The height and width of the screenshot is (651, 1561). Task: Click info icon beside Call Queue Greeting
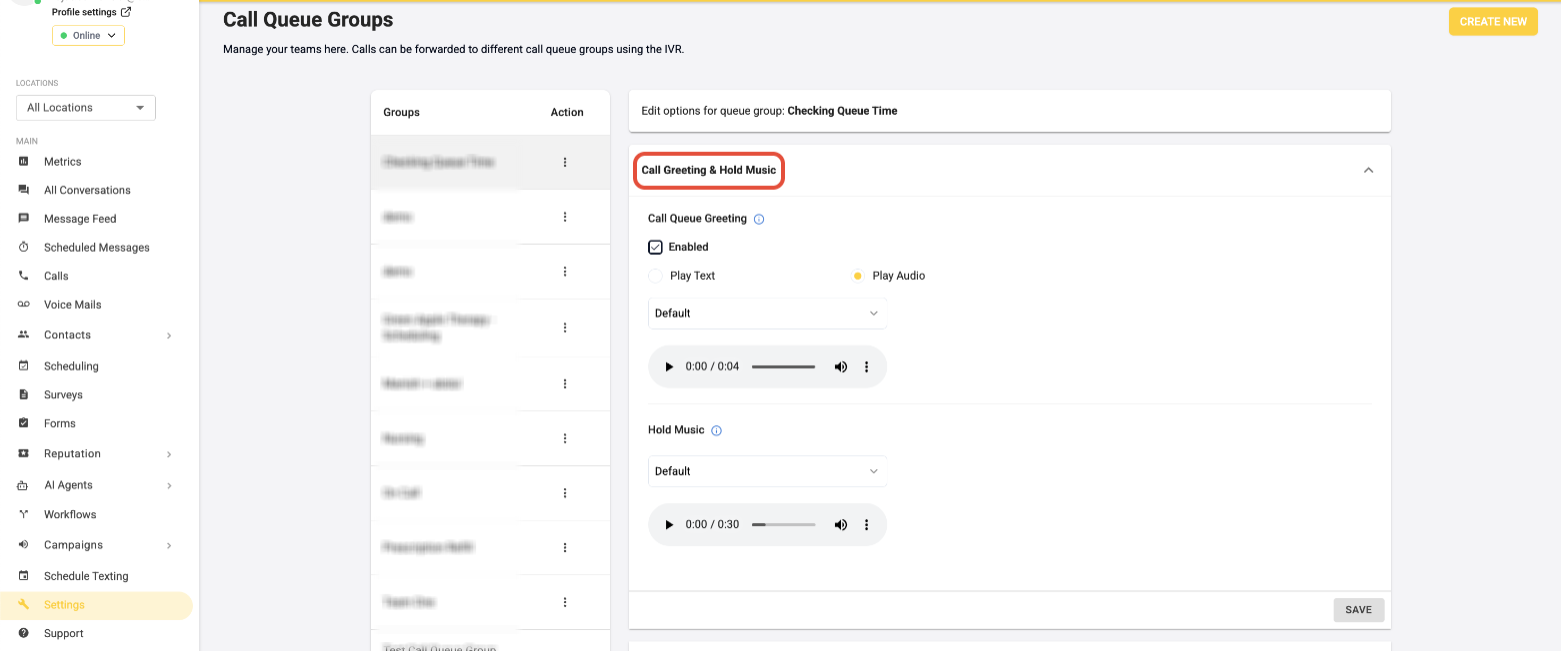coord(759,219)
